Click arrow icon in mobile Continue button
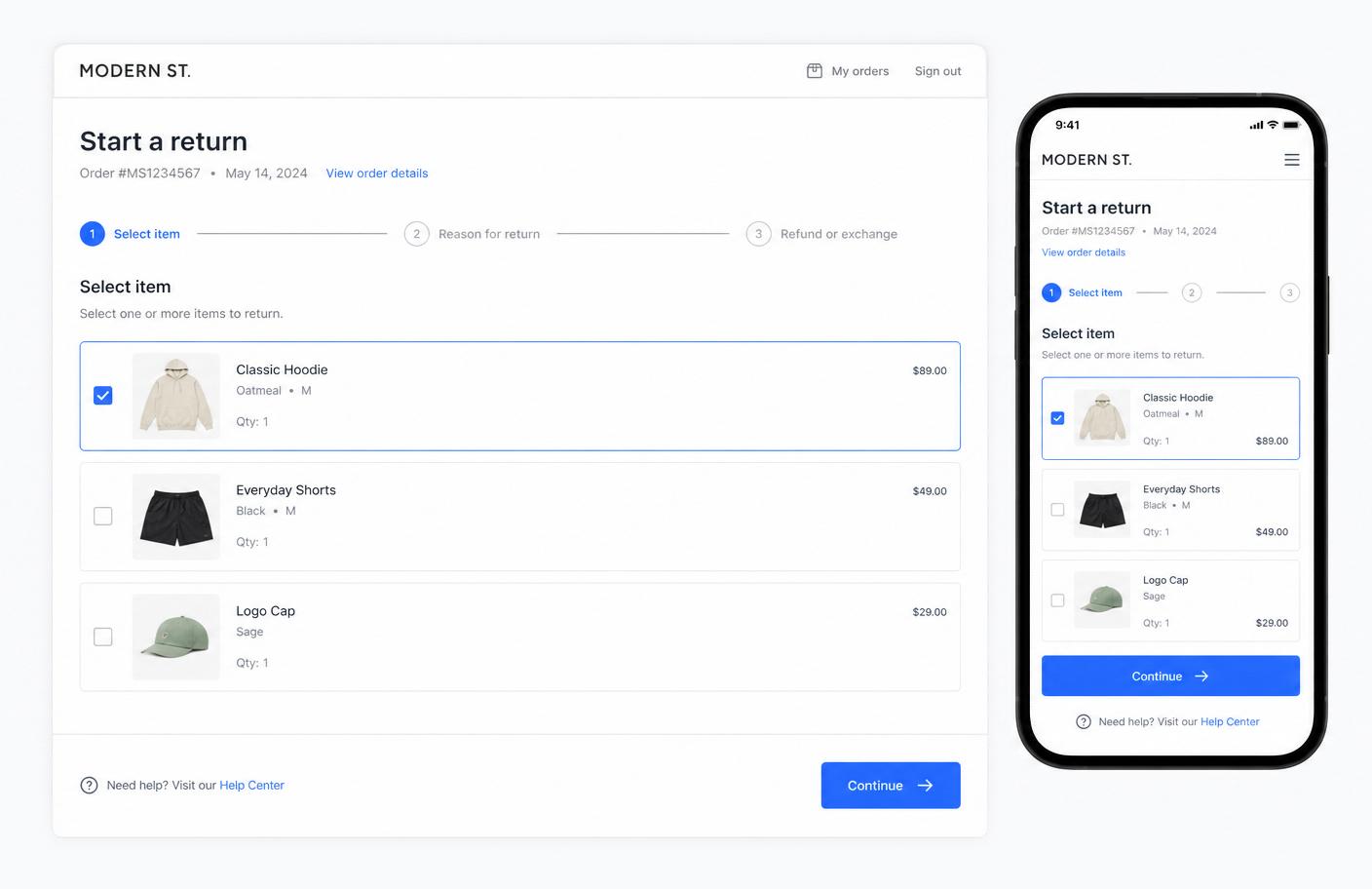The height and width of the screenshot is (889, 1372). [1201, 676]
